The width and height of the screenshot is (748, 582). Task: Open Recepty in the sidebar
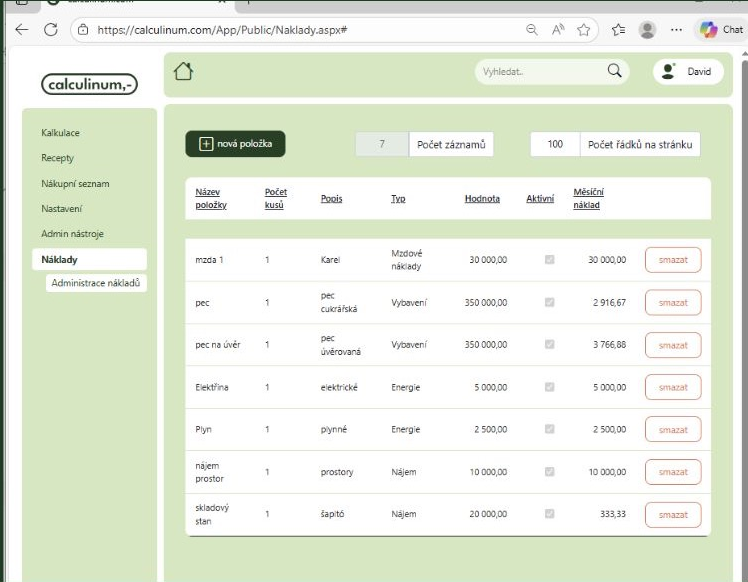[57, 158]
